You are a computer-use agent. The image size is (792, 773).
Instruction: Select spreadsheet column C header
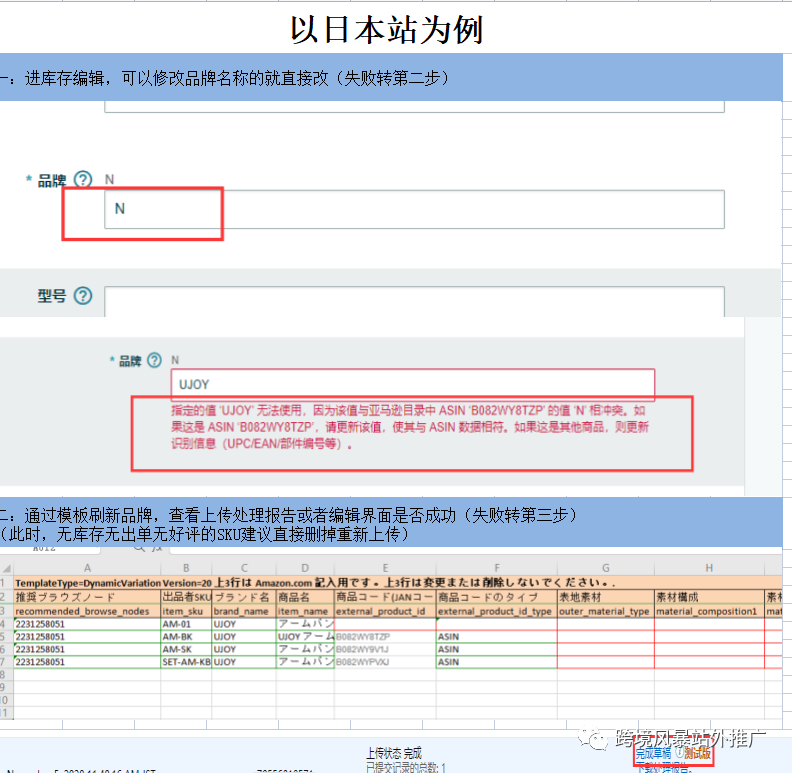point(244,568)
